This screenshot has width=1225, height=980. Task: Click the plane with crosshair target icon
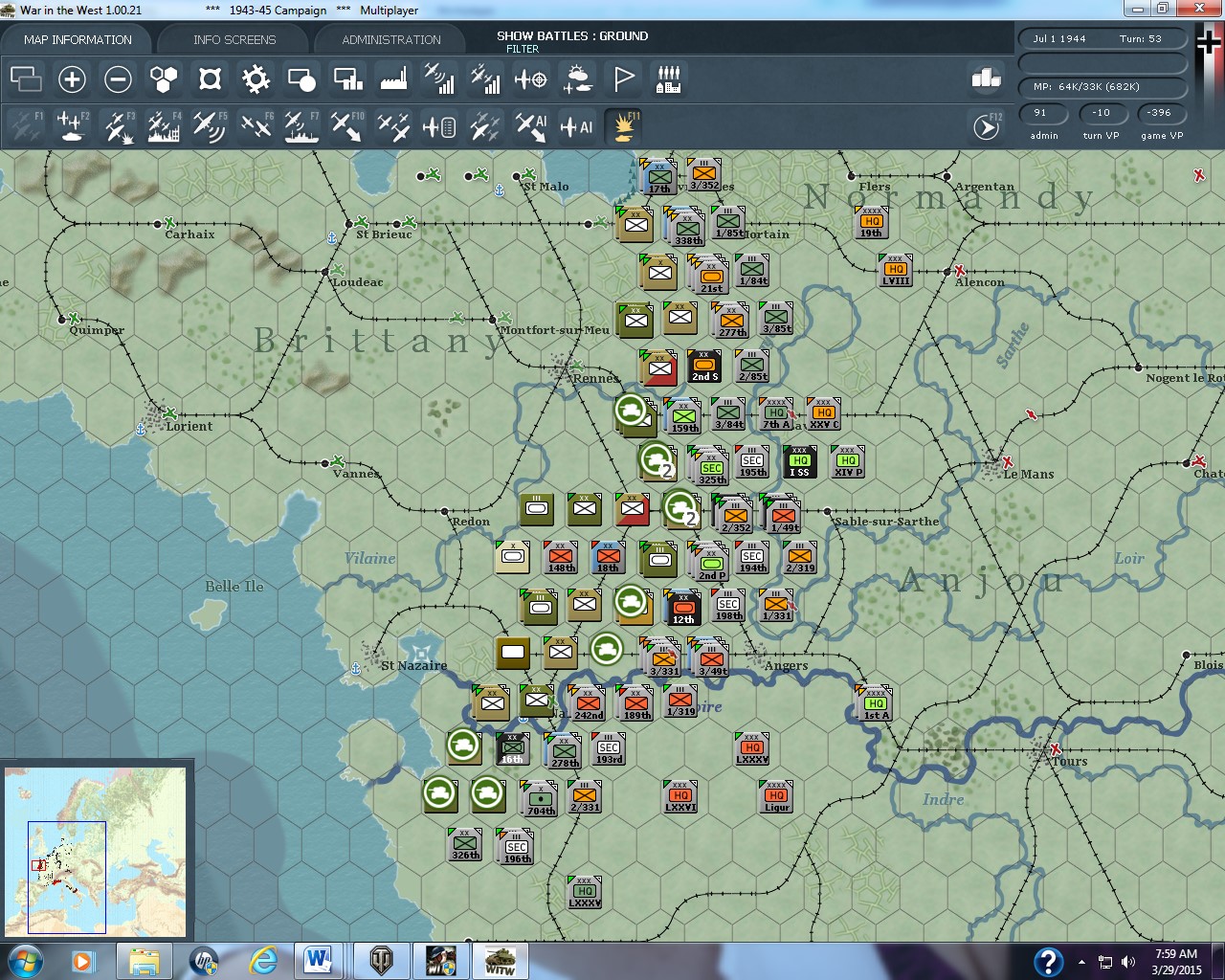531,79
